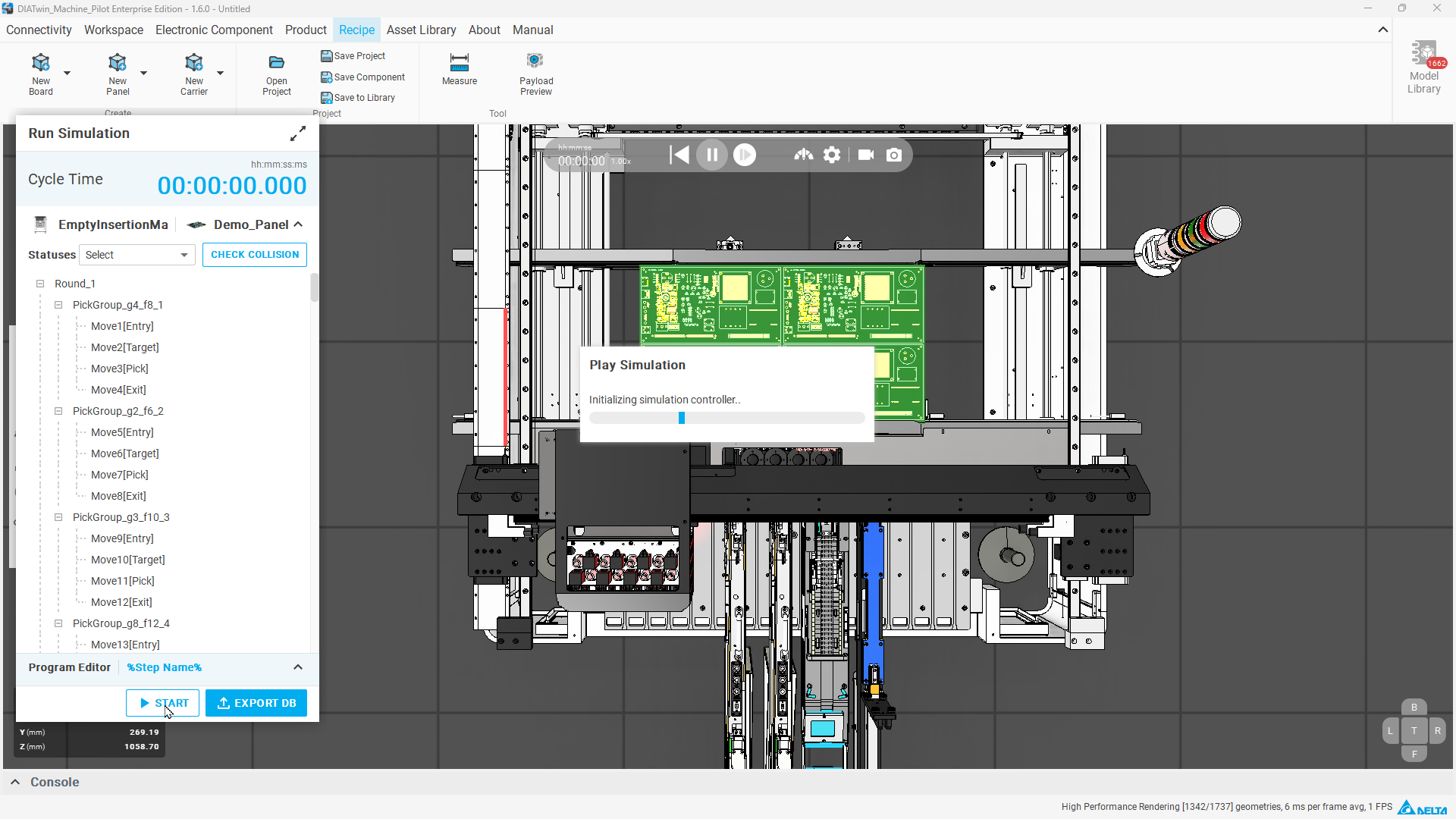Click the Play Simulation progress bar
Viewport: 1456px width, 819px height.
click(726, 418)
